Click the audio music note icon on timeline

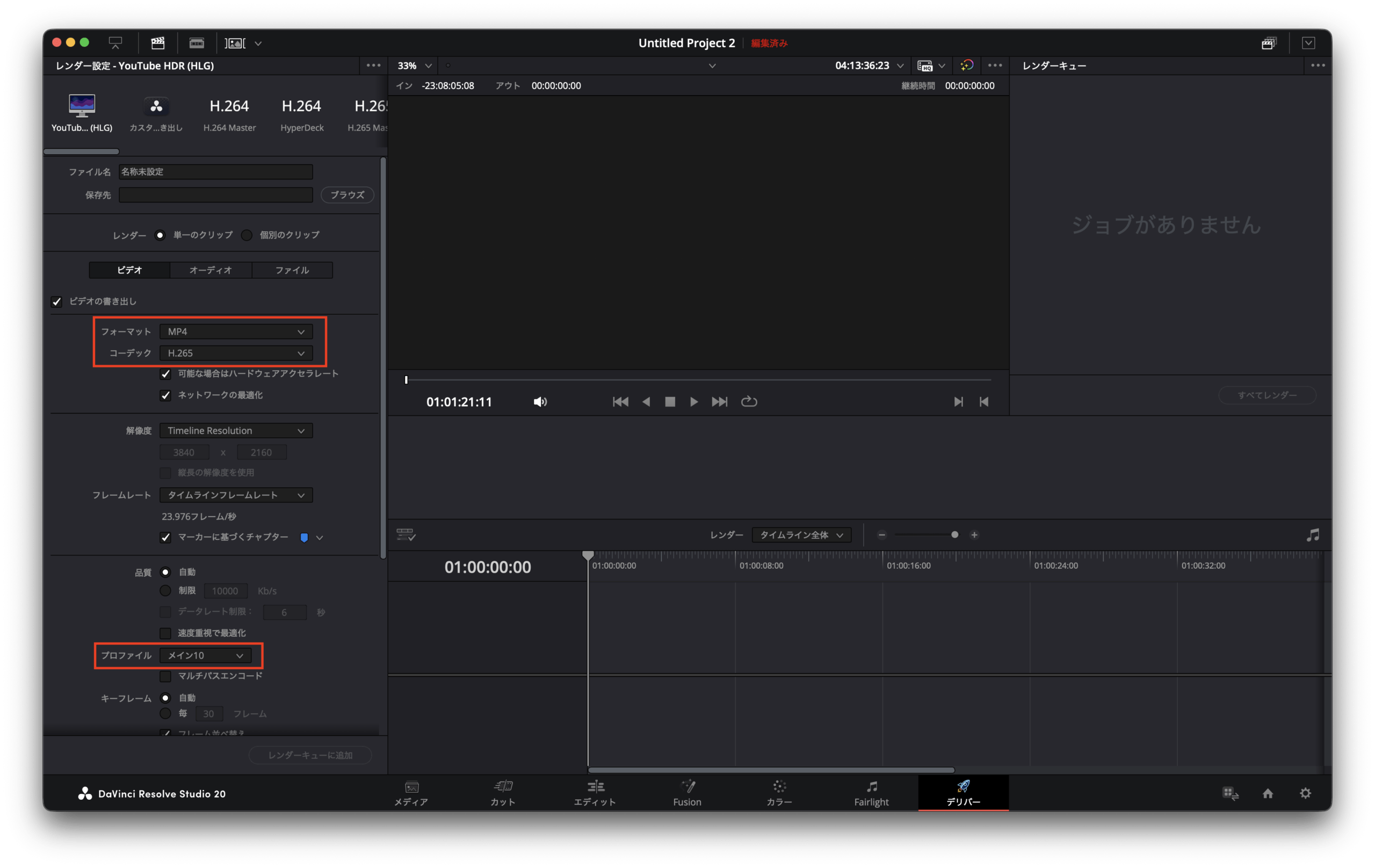[1313, 535]
